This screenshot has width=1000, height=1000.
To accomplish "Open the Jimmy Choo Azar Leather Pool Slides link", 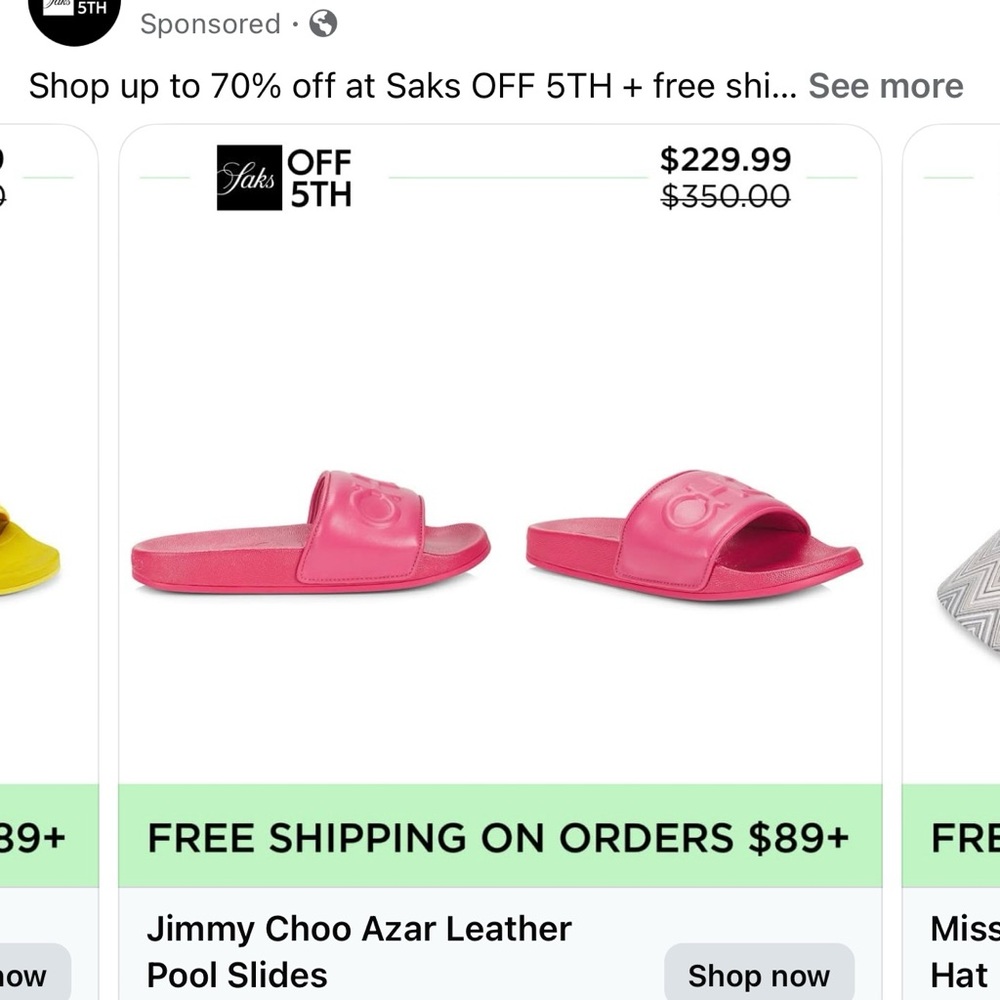I will coord(360,950).
